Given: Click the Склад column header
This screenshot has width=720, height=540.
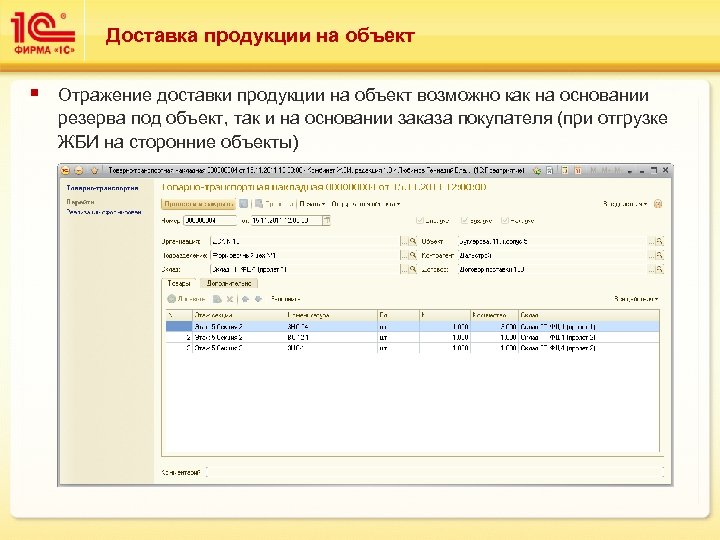Looking at the screenshot, I should [589, 315].
